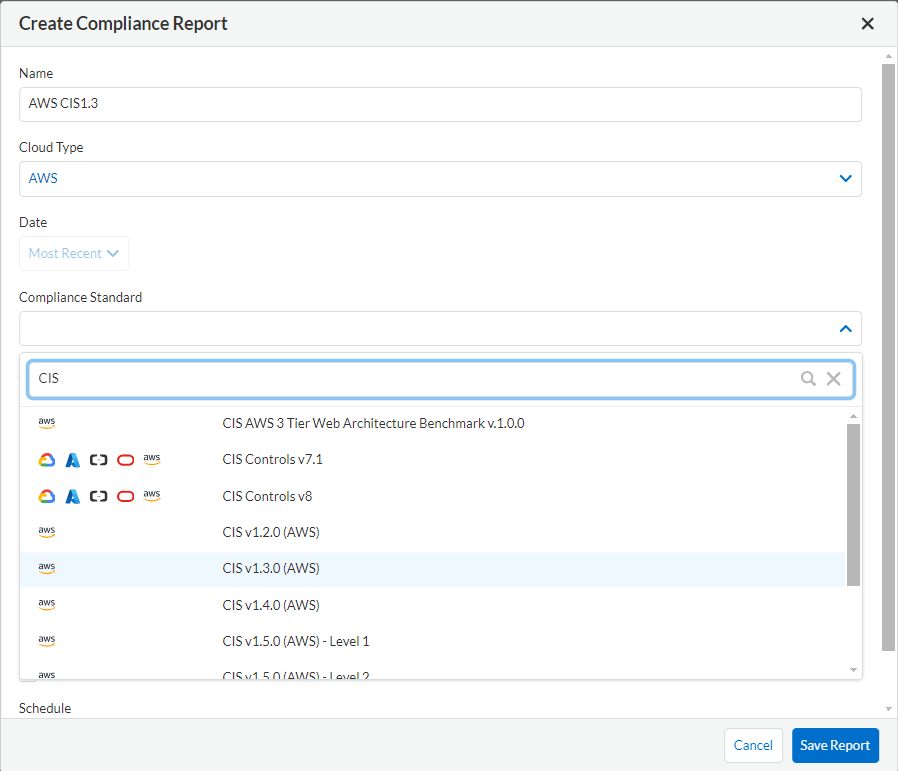
Task: Click AWS icon beside CIS v1.3.0 (AWS)
Action: point(46,568)
